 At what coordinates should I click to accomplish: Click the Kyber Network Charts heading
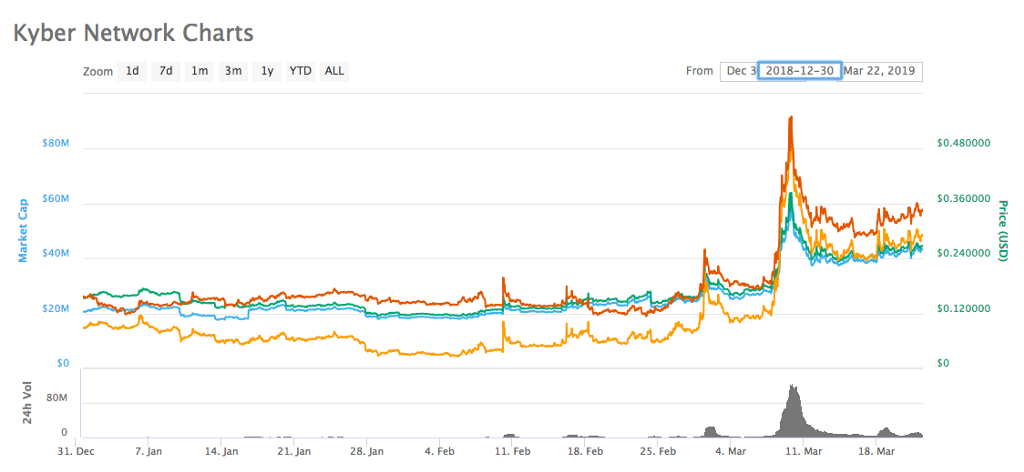coord(133,32)
